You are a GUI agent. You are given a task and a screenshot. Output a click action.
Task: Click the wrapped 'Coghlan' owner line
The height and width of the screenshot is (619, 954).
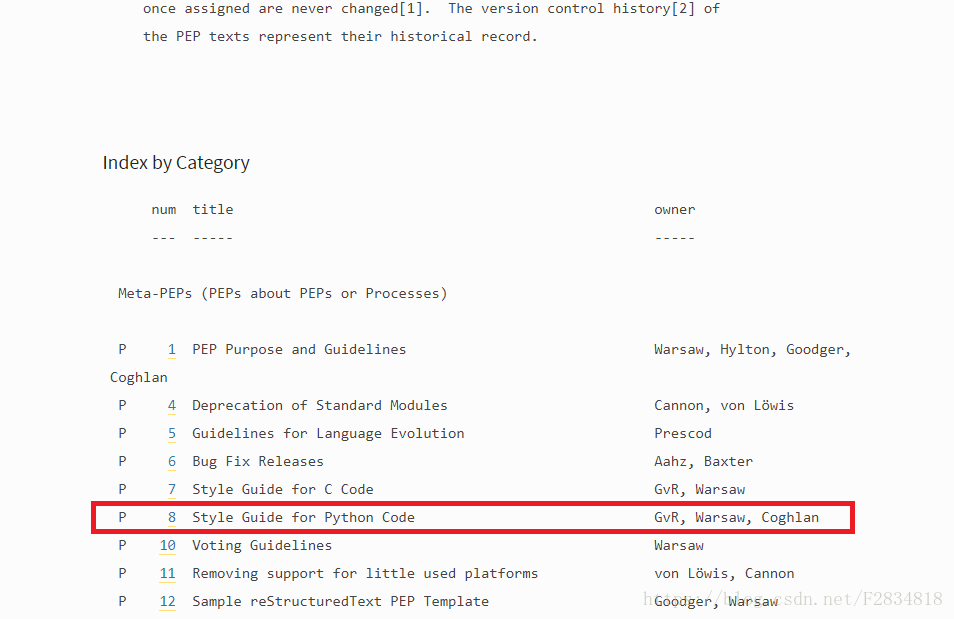pyautogui.click(x=138, y=377)
